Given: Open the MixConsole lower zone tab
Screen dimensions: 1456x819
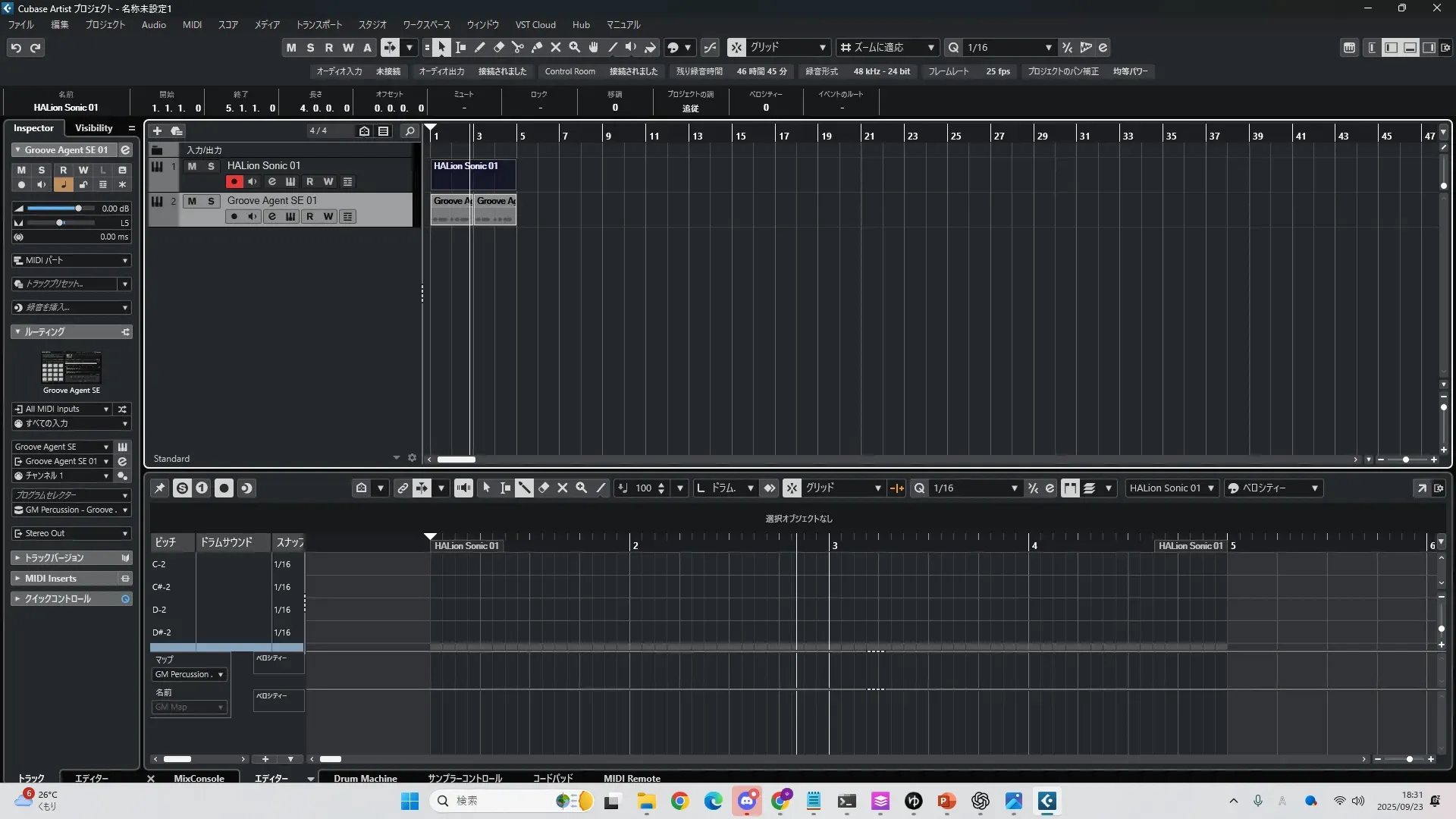Looking at the screenshot, I should 199,778.
